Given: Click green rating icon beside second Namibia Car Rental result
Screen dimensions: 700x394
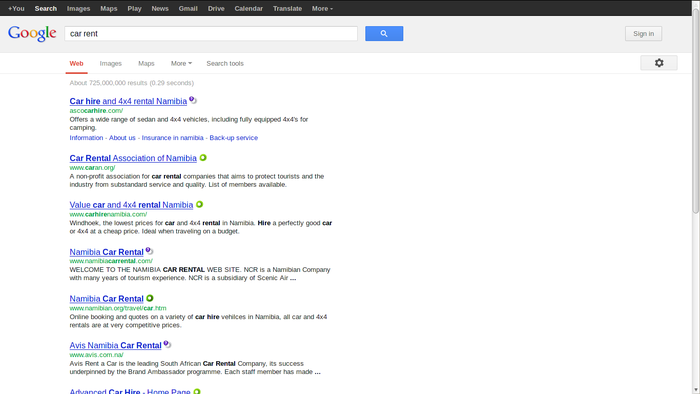Looking at the screenshot, I should 150,298.
